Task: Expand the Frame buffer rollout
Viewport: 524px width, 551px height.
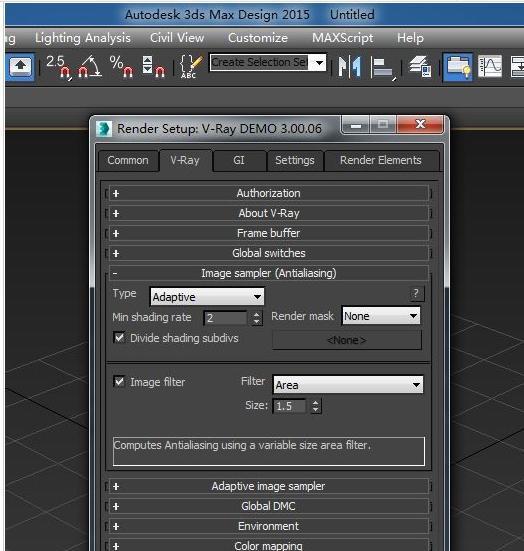Action: pyautogui.click(x=269, y=233)
